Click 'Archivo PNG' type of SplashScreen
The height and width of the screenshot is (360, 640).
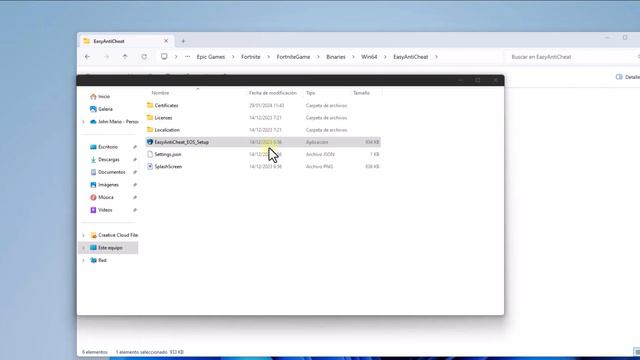(319, 167)
